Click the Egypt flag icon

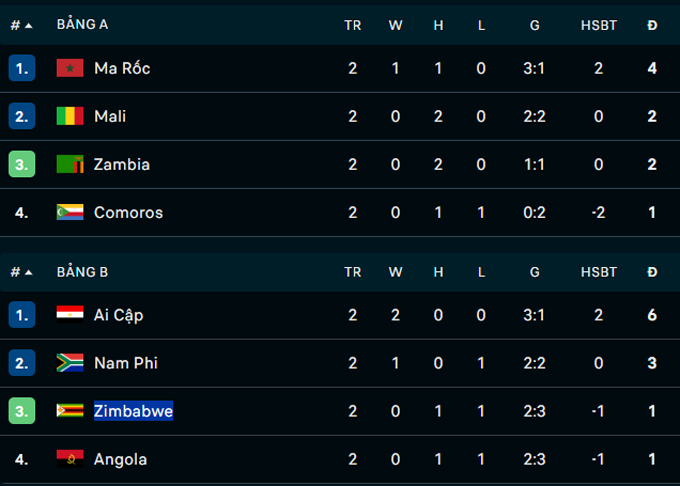pos(70,315)
